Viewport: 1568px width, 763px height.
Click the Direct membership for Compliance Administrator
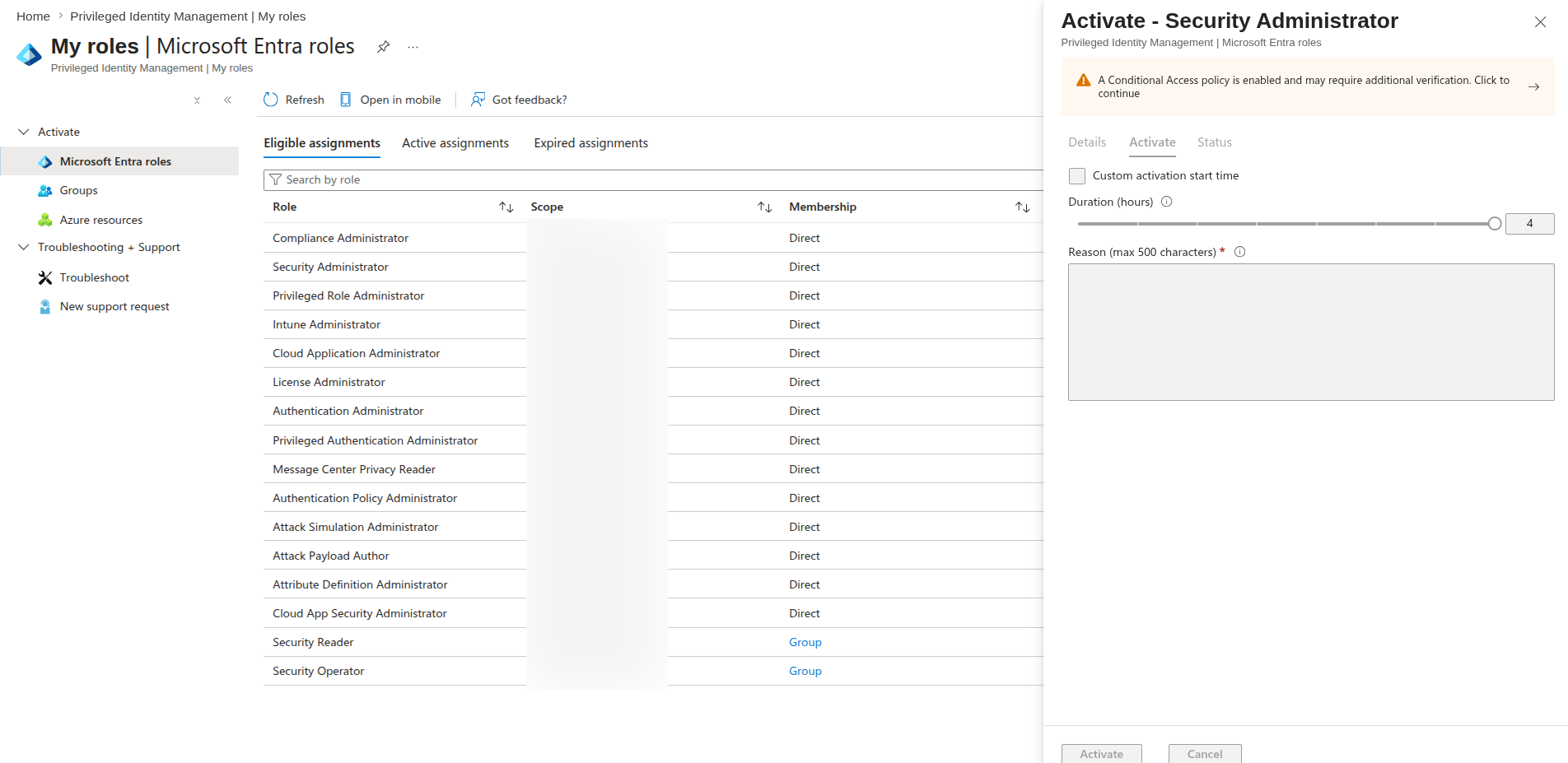tap(805, 238)
